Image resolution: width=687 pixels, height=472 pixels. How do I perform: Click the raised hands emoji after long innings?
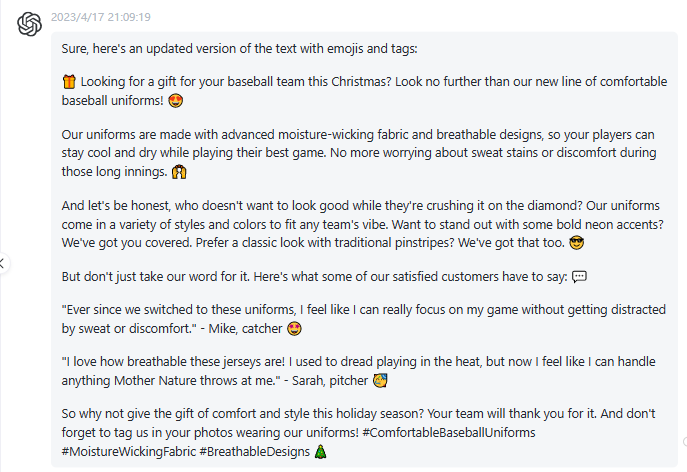click(x=179, y=172)
